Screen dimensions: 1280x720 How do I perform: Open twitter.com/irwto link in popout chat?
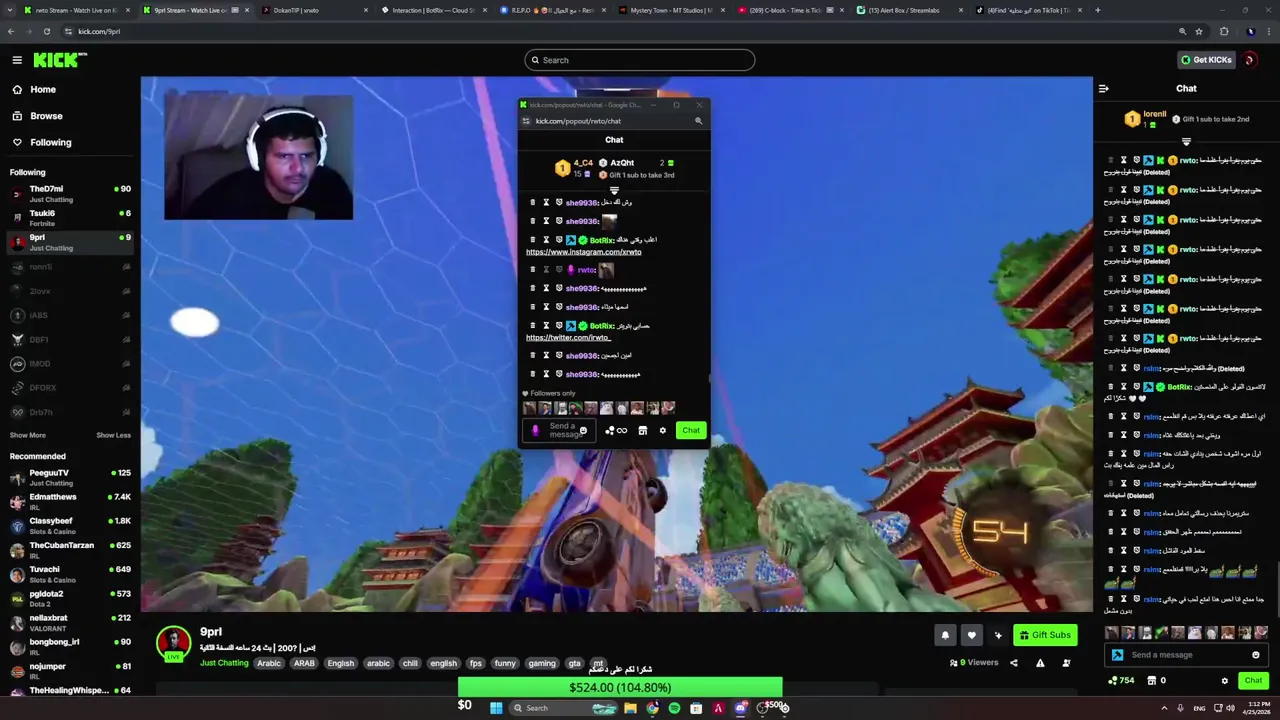(x=568, y=338)
